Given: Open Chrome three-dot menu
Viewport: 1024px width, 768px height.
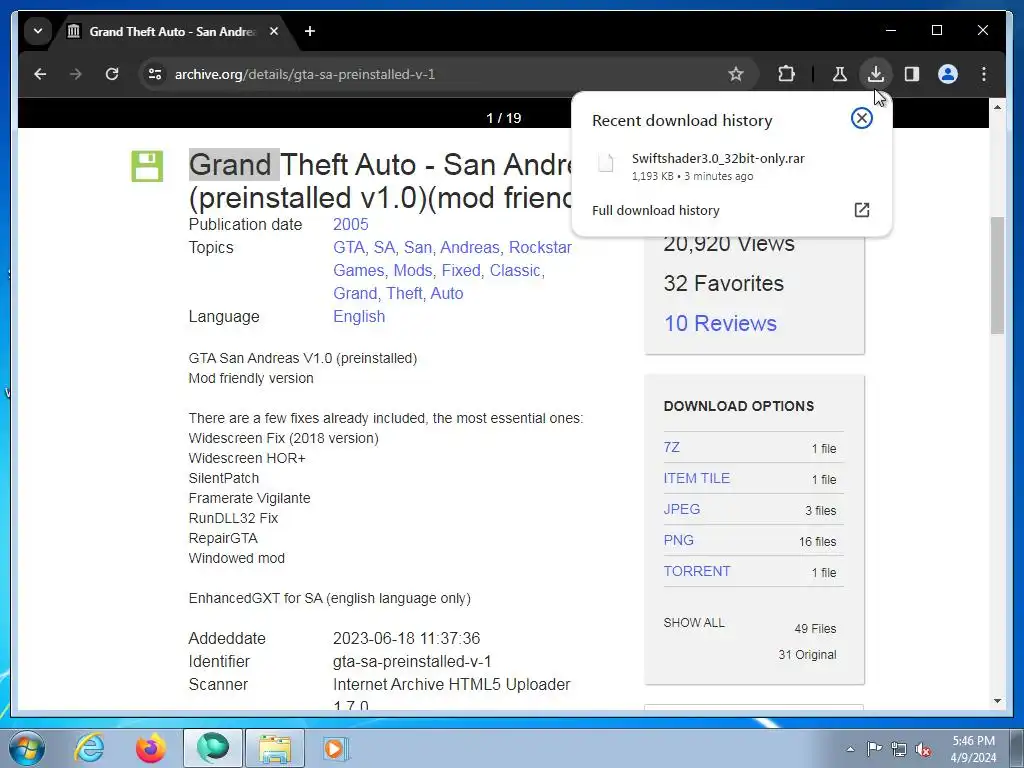Looking at the screenshot, I should click(984, 74).
